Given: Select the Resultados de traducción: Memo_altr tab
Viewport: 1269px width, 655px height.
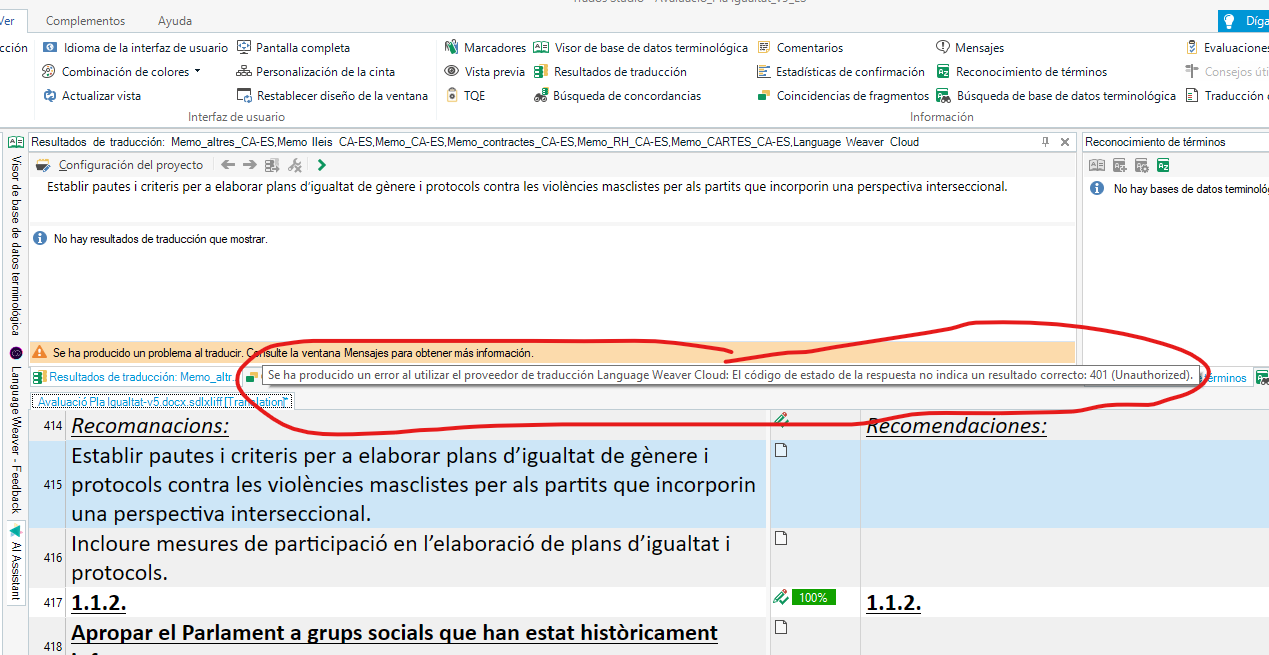Looking at the screenshot, I should click(134, 377).
